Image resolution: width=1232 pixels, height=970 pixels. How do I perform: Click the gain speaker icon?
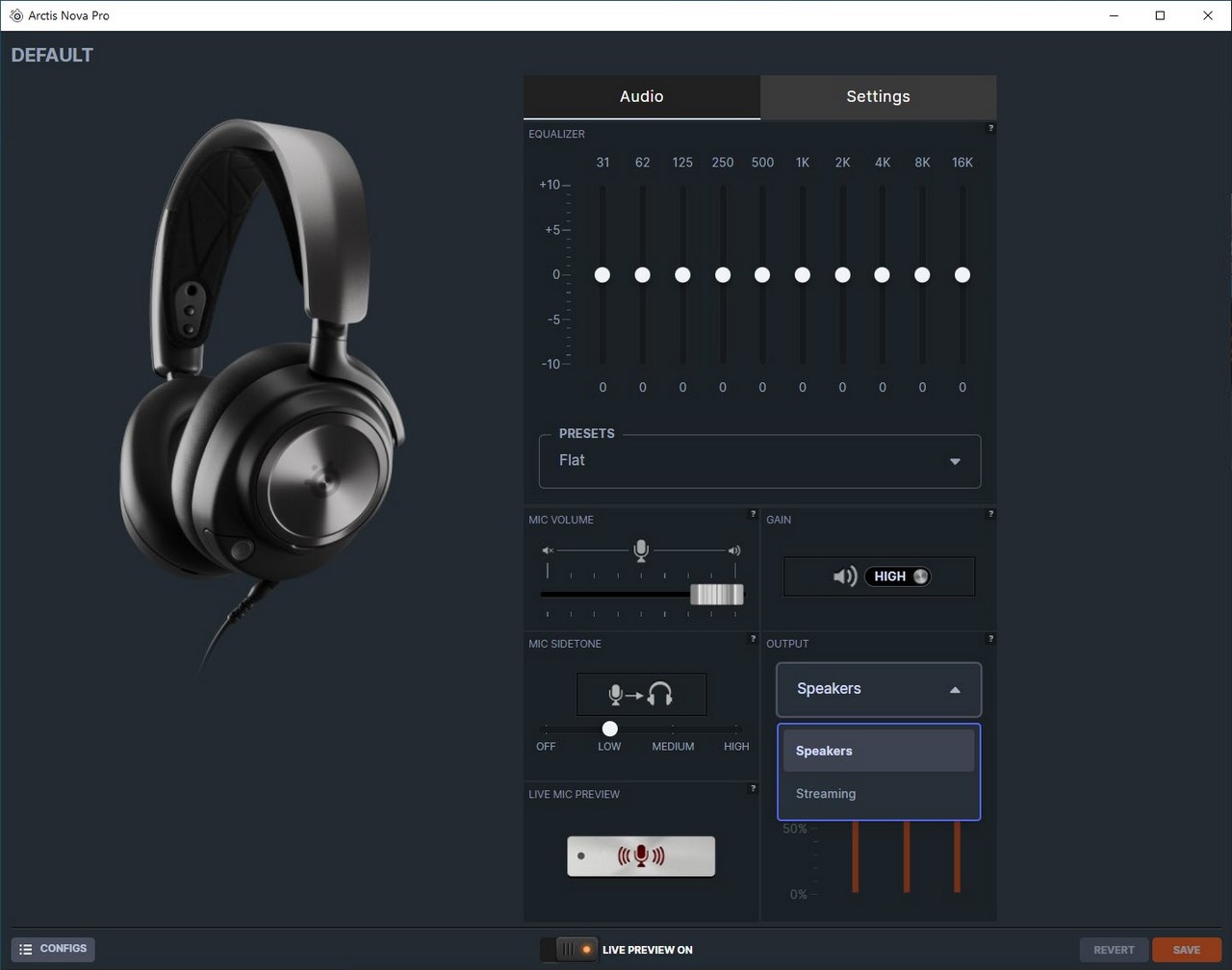pyautogui.click(x=844, y=576)
